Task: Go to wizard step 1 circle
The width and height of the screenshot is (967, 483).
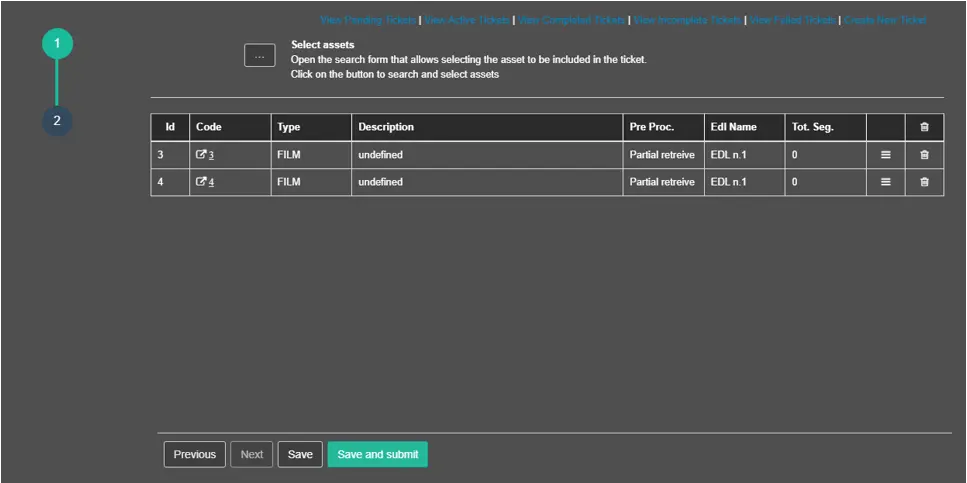Action: pos(57,44)
